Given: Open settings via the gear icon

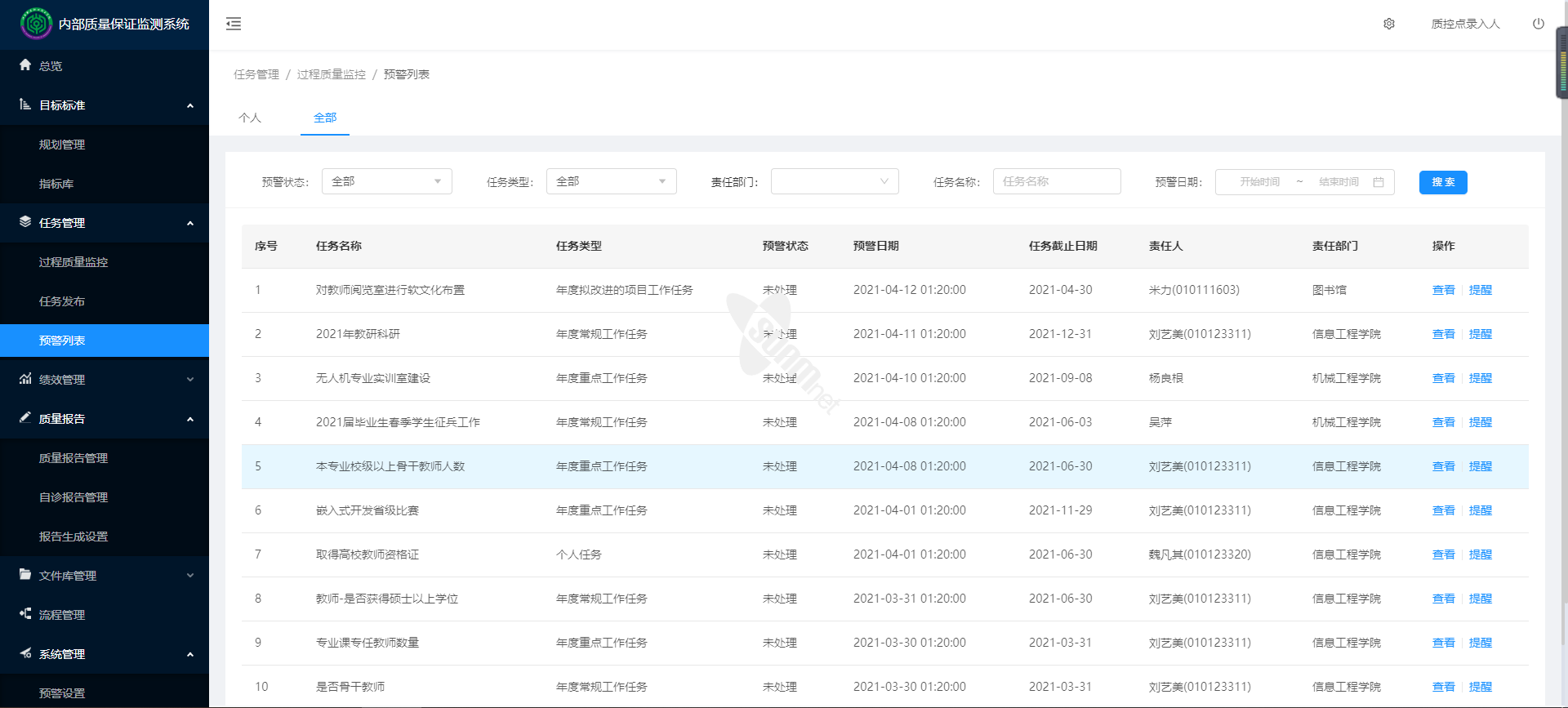Looking at the screenshot, I should coord(1388,24).
